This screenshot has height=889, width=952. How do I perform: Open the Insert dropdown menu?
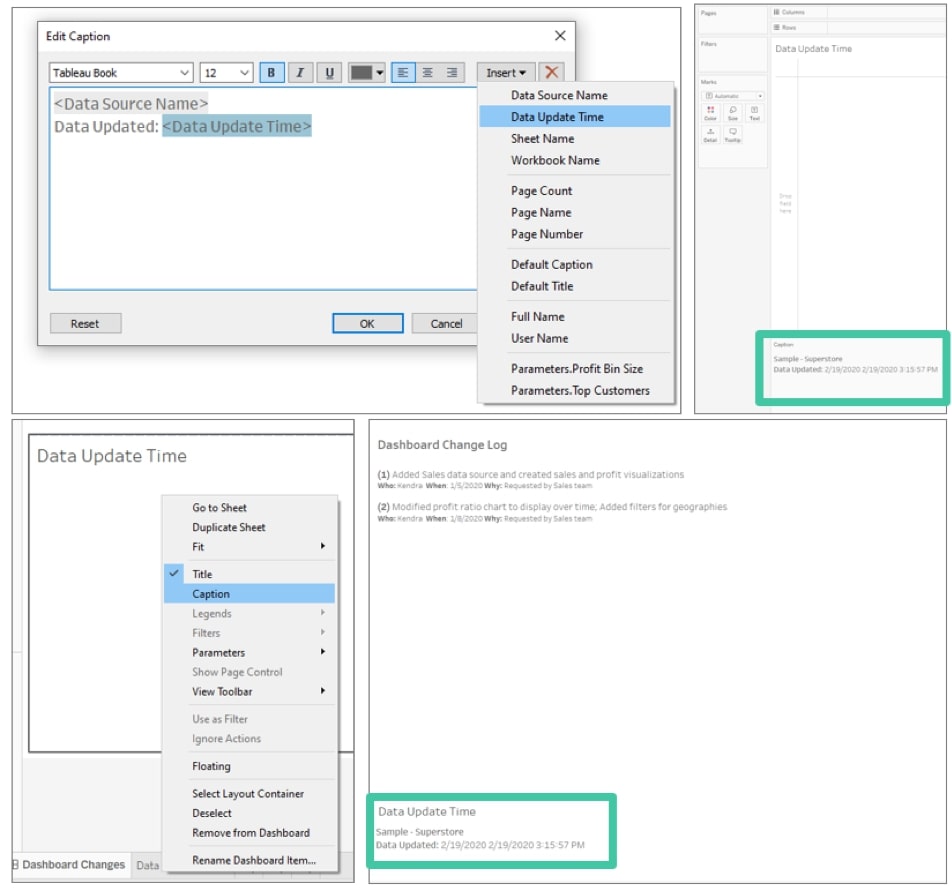pos(506,73)
